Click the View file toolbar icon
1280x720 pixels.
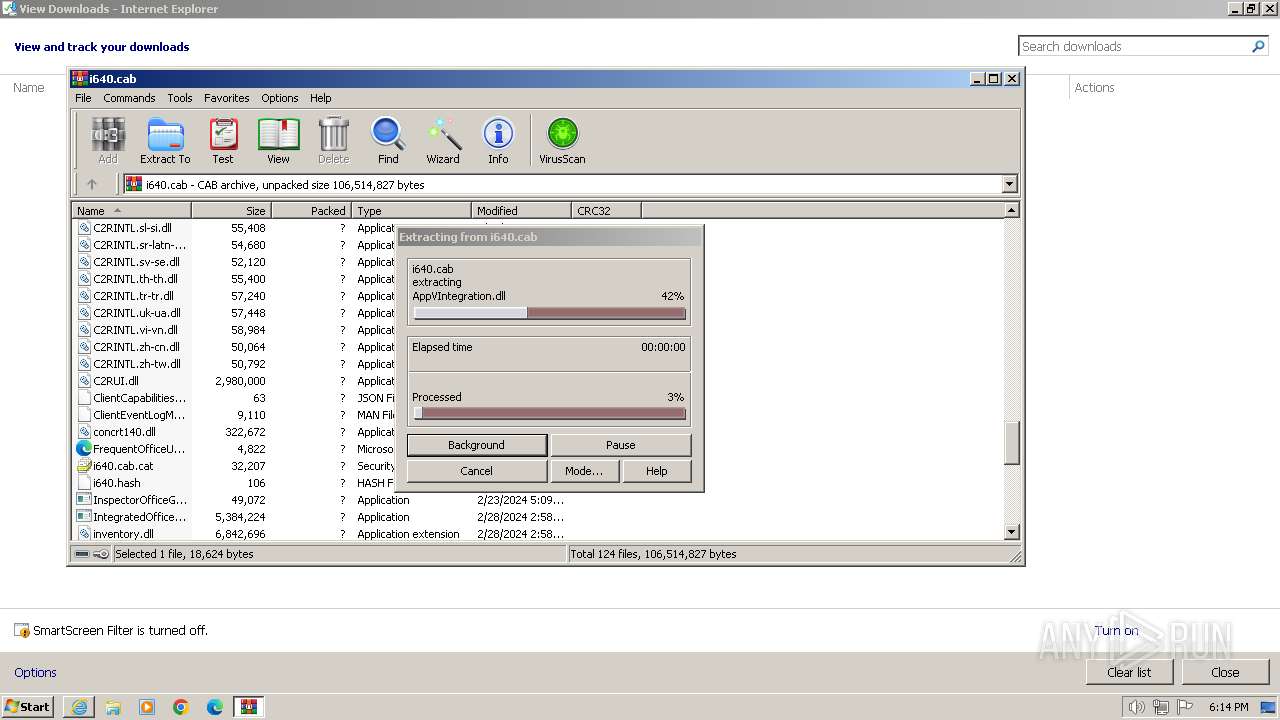point(278,140)
